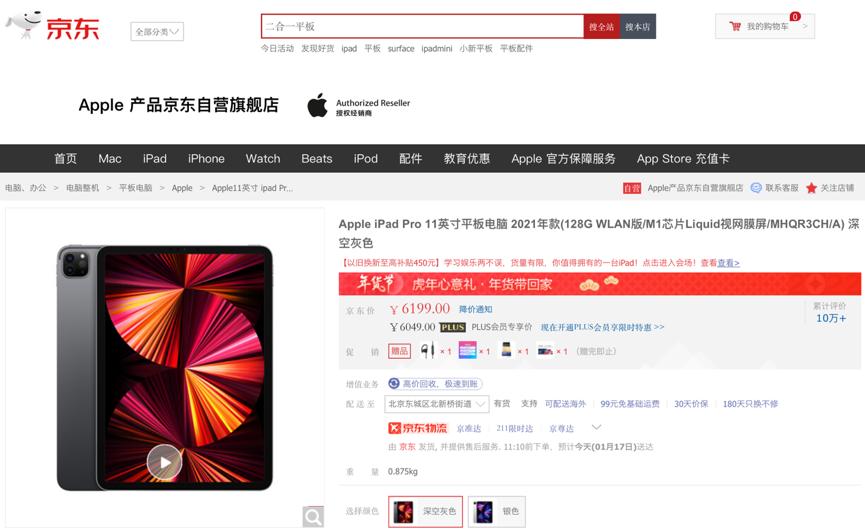This screenshot has width=865, height=530.
Task: Open the 配件 nav tab
Action: tap(410, 158)
